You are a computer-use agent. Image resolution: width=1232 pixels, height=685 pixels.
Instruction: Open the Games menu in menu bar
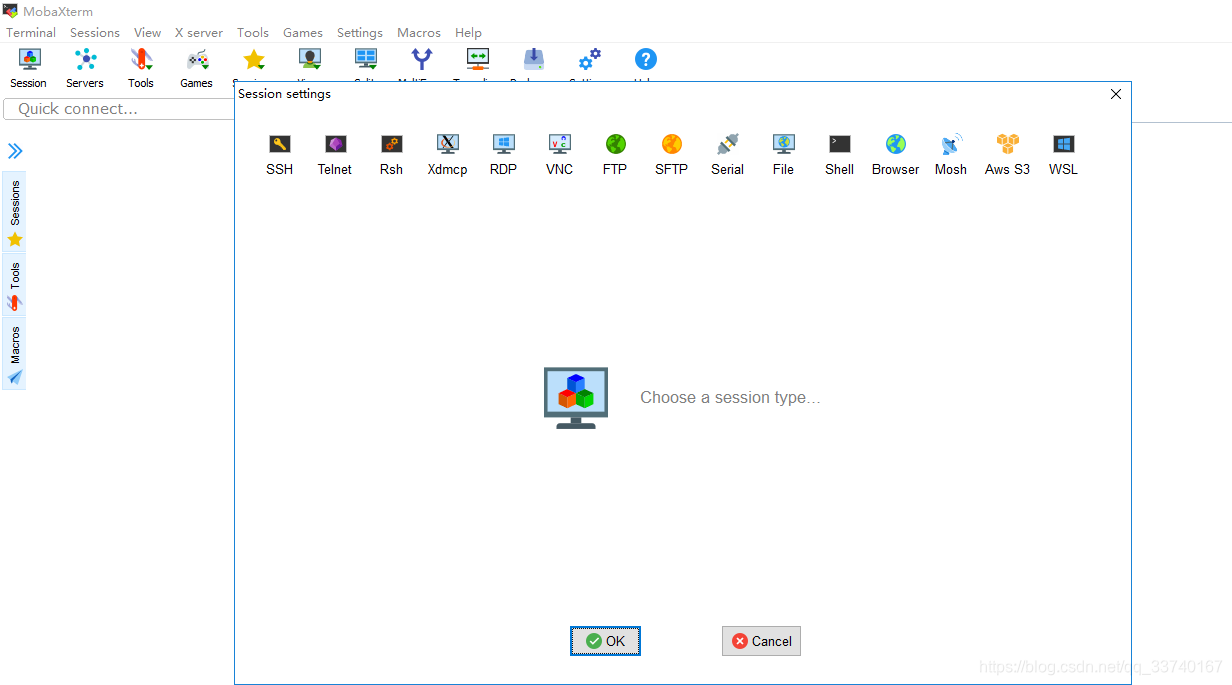tap(303, 32)
